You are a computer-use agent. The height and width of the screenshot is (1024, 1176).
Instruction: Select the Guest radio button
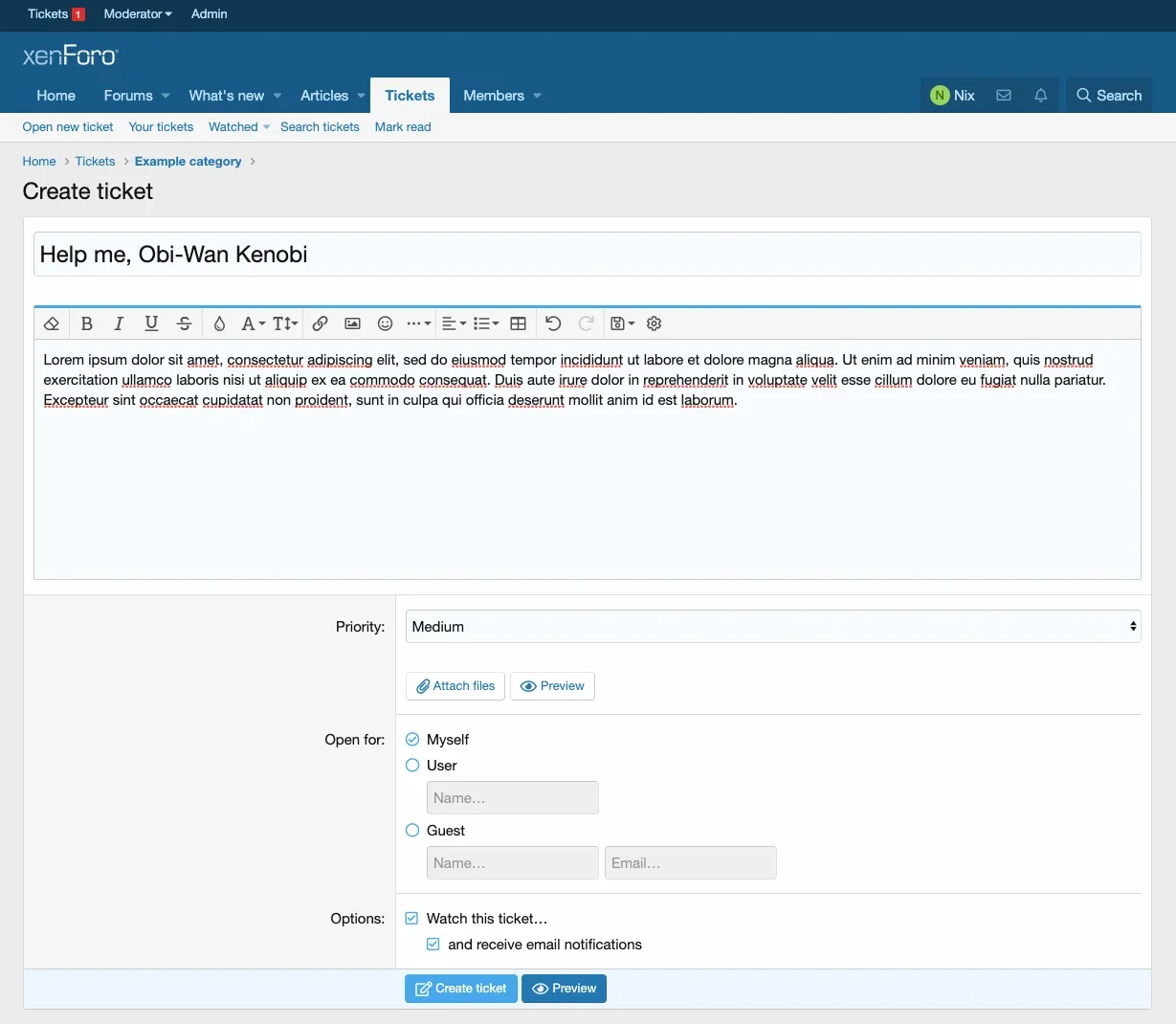[412, 831]
